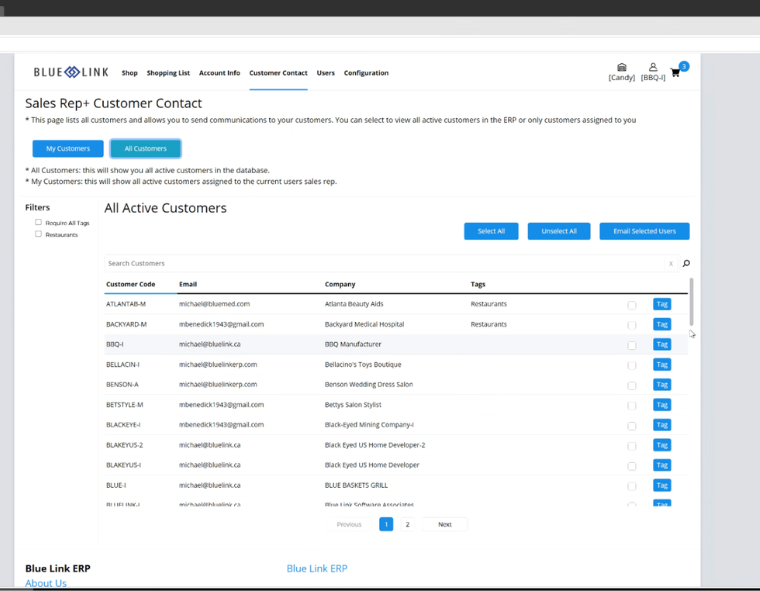Viewport: 760px width, 591px height.
Task: Sort by Company column header
Action: click(340, 284)
